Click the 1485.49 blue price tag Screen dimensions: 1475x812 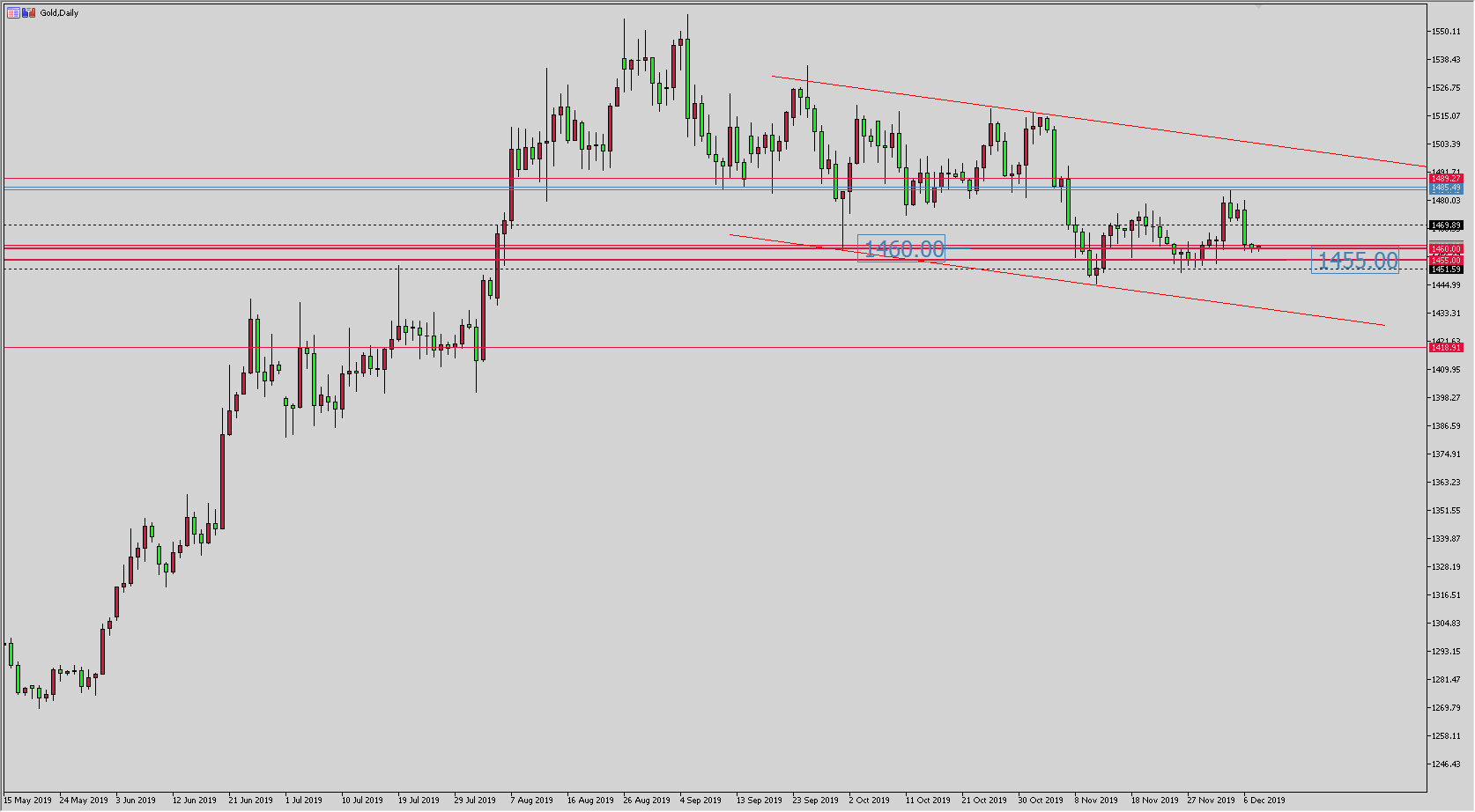click(1446, 188)
